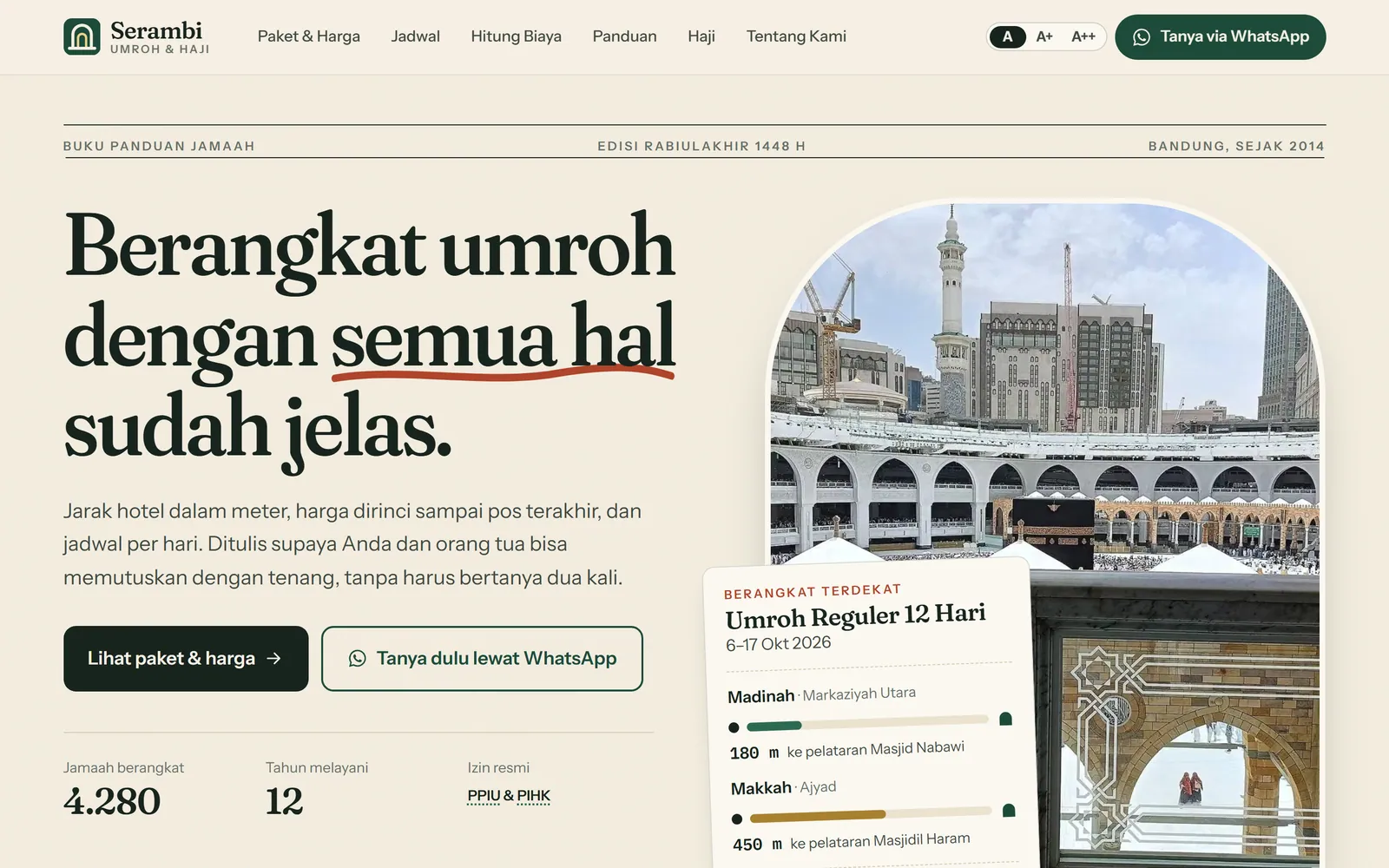Click Lihat paket & harga button

coord(186,659)
